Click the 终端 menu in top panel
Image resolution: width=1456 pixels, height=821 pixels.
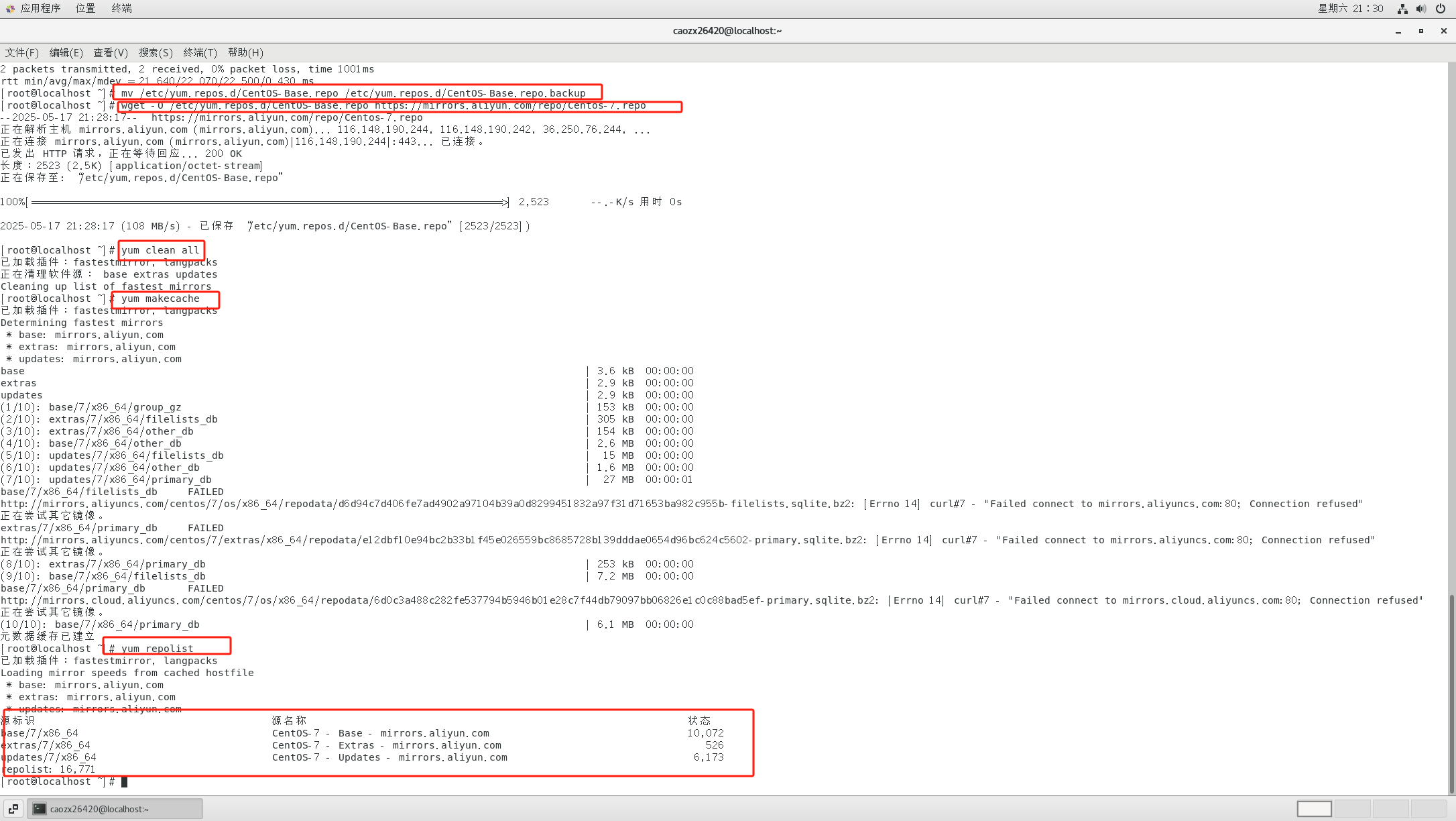click(x=121, y=8)
